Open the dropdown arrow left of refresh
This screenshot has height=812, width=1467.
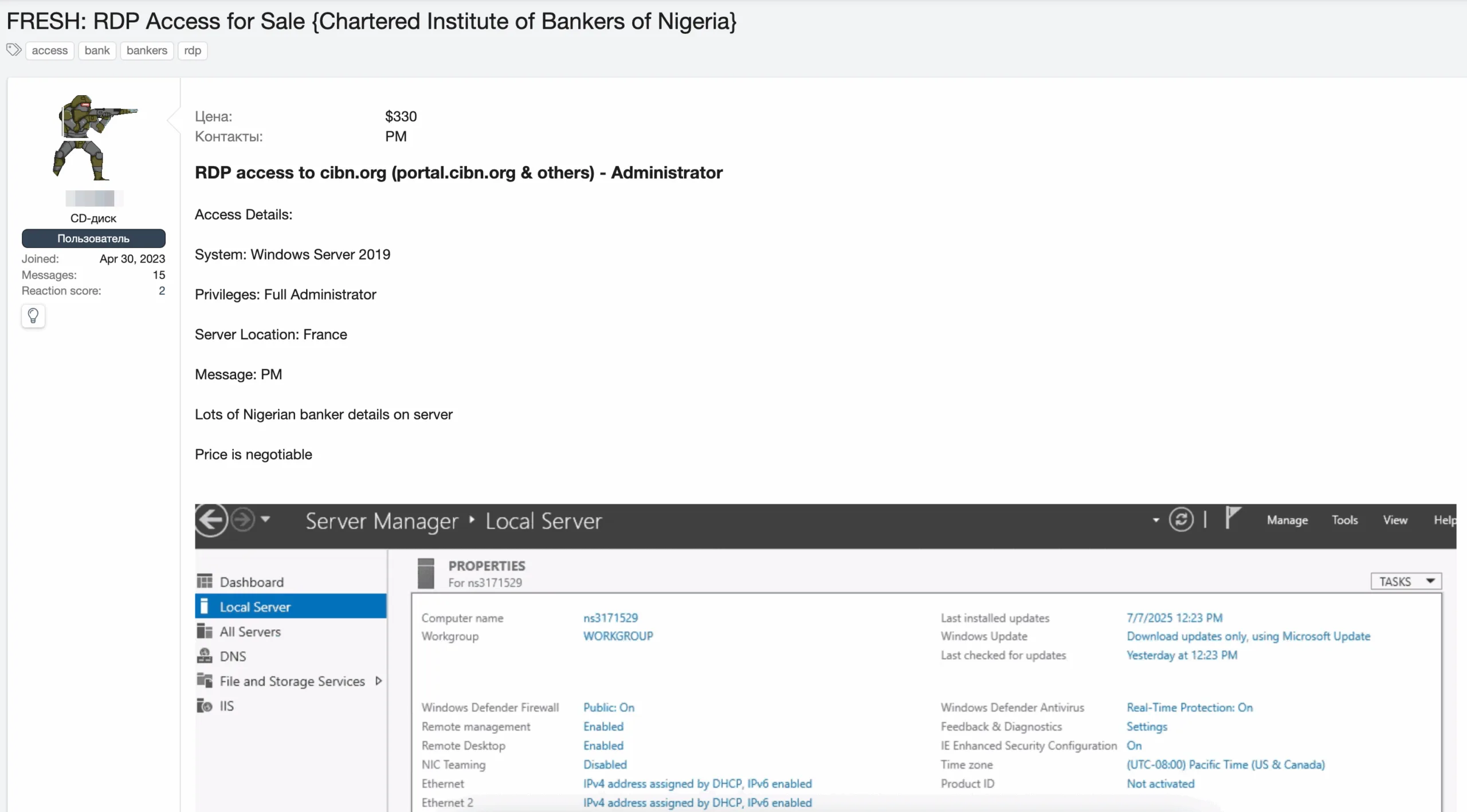point(1156,520)
